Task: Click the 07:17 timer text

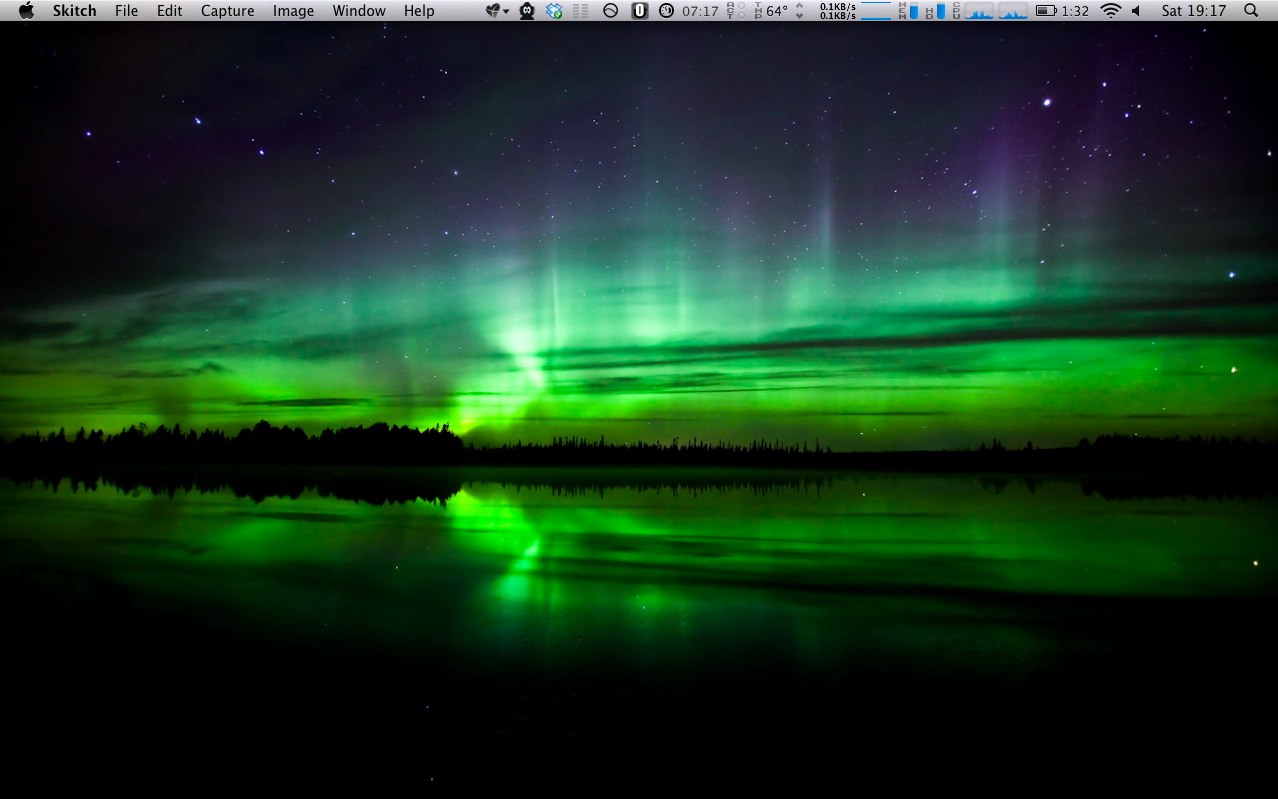Action: [x=700, y=11]
